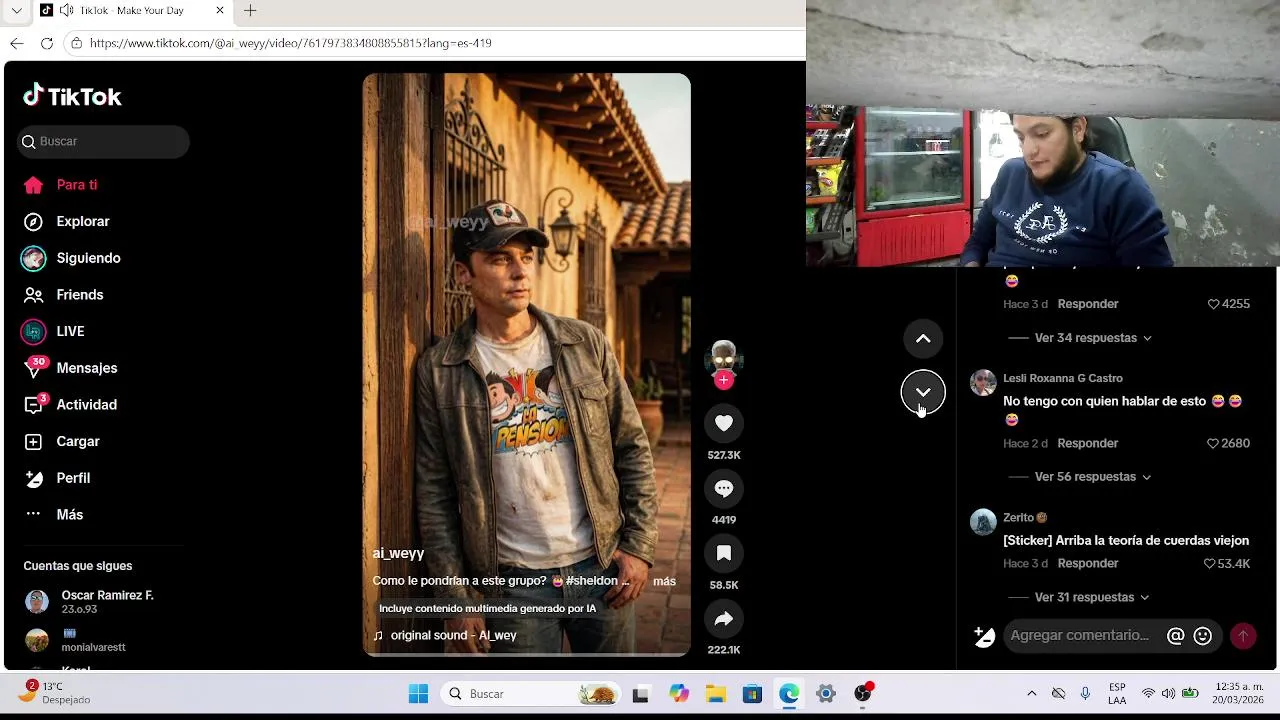Screen dimensions: 1280x720
Task: Like Lesli Roxanna's comment with 2680 likes
Action: [1213, 443]
